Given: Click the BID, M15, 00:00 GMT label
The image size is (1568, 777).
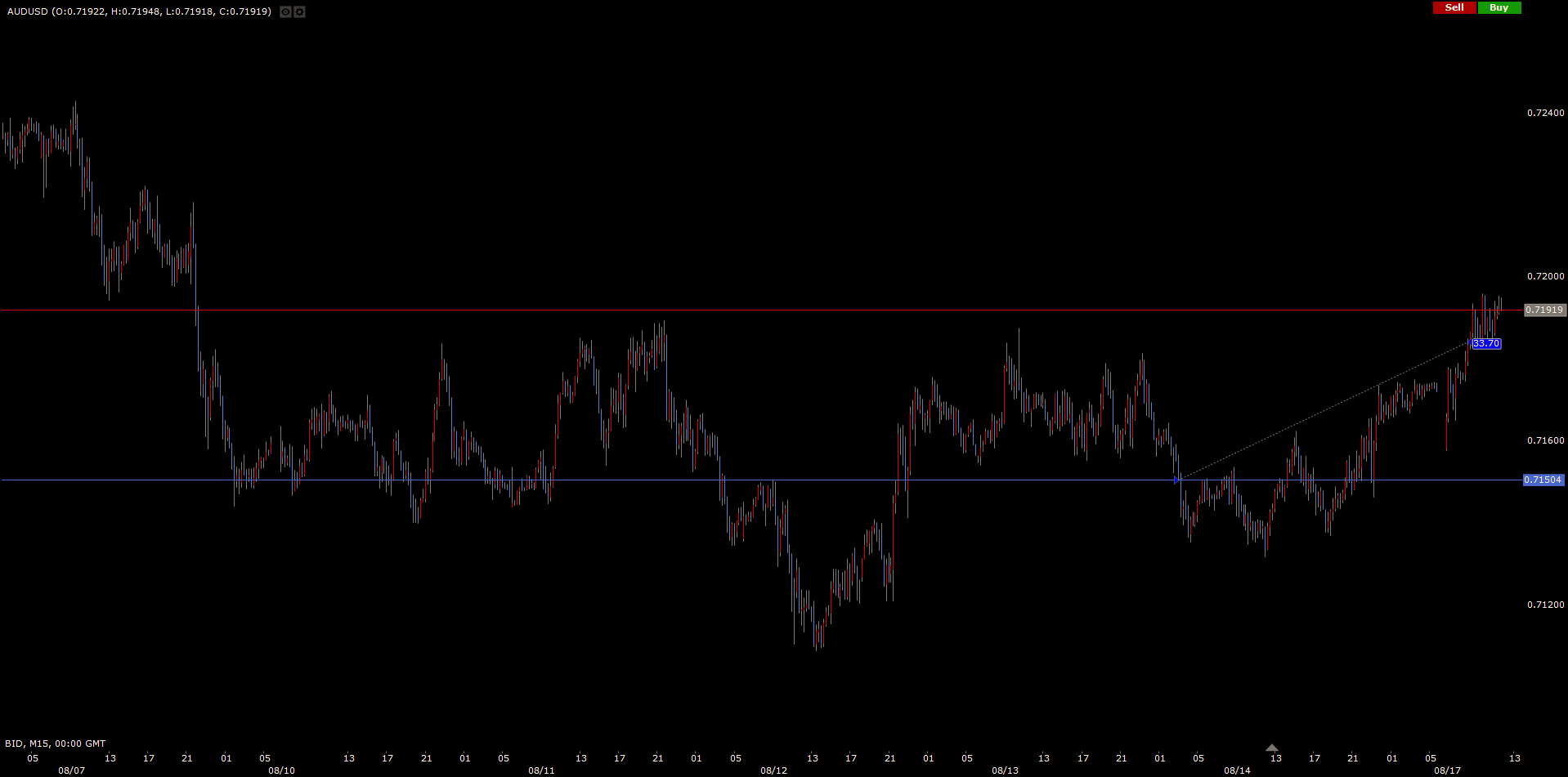Looking at the screenshot, I should [55, 744].
